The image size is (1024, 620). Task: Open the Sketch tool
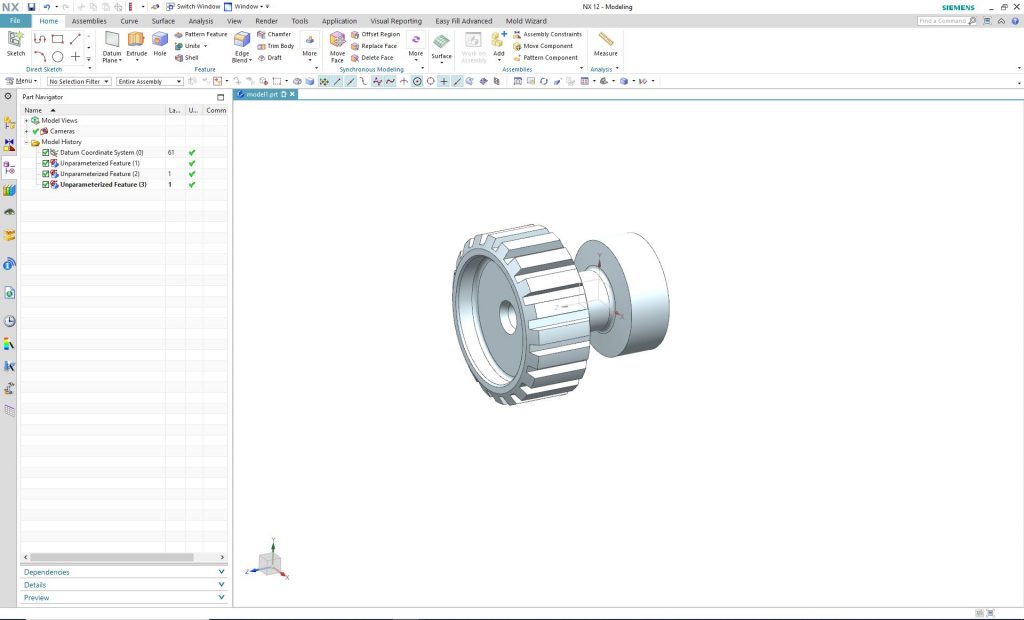click(x=16, y=42)
